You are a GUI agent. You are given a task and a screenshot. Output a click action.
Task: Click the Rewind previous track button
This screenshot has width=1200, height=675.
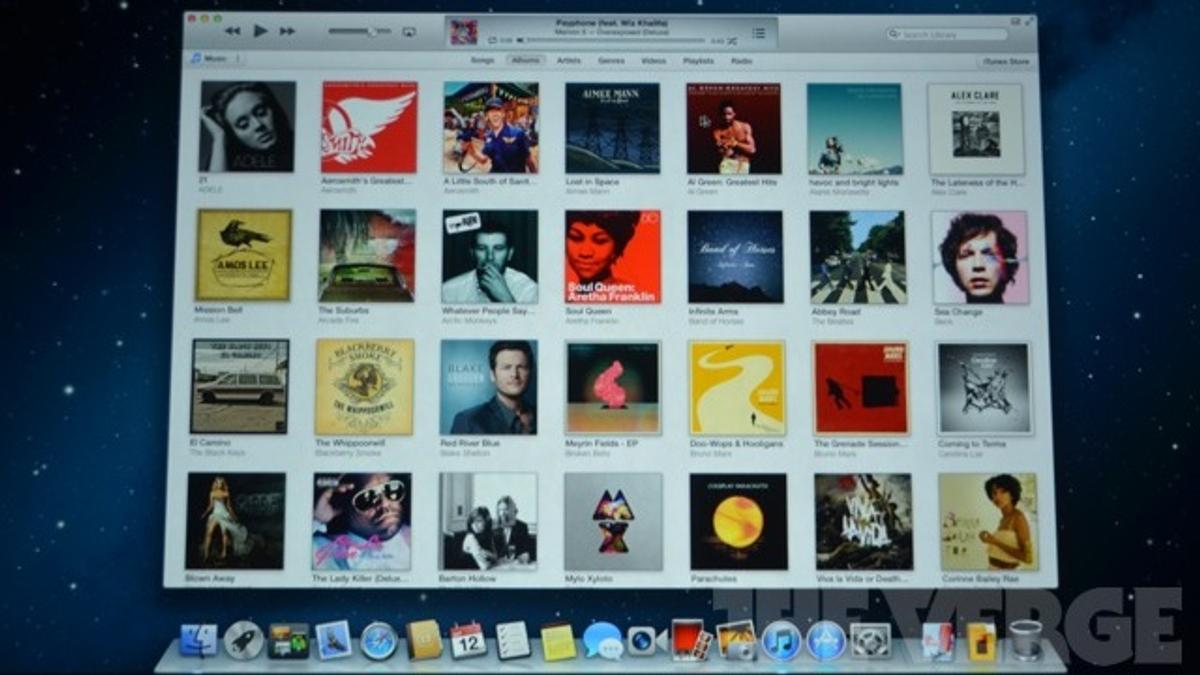point(232,31)
